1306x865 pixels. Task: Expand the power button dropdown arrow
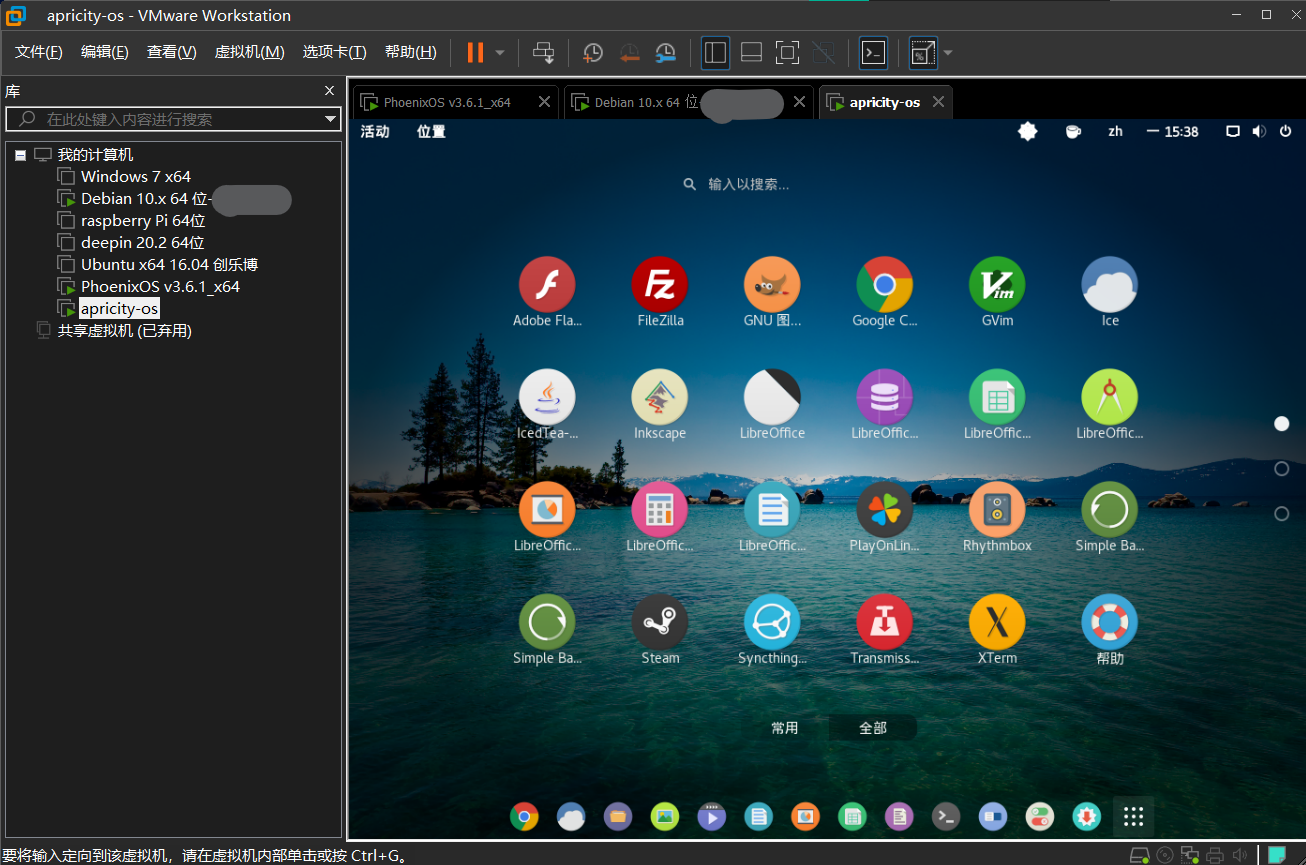500,53
